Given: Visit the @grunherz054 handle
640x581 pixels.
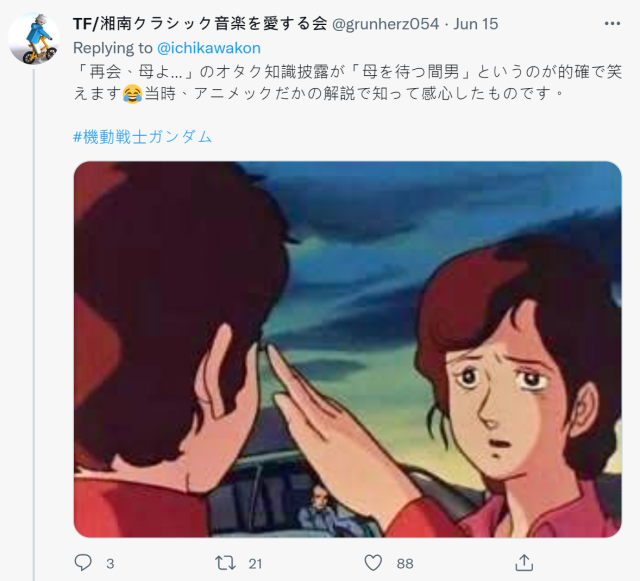Looking at the screenshot, I should (x=386, y=24).
